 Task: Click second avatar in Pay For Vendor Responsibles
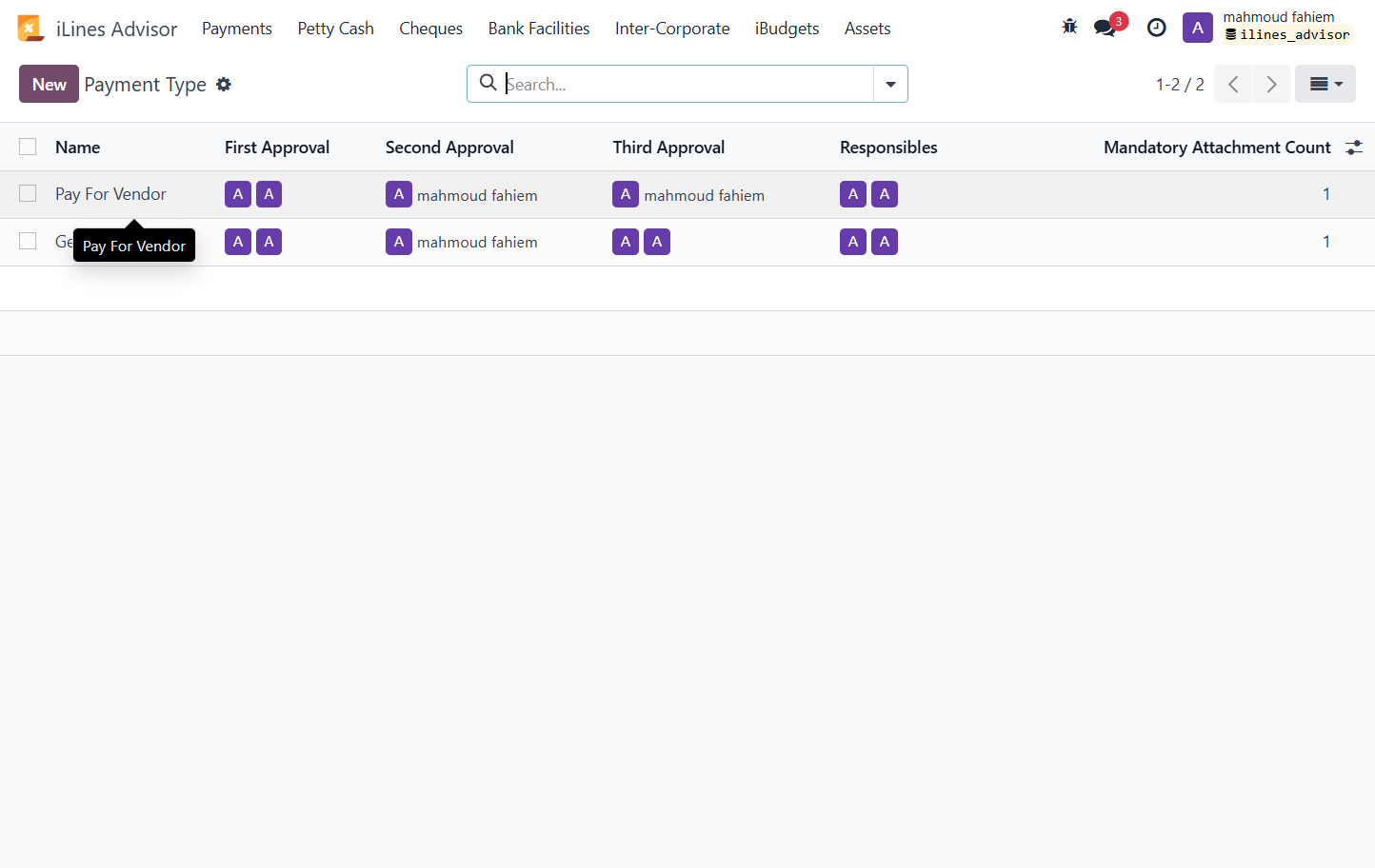885,194
